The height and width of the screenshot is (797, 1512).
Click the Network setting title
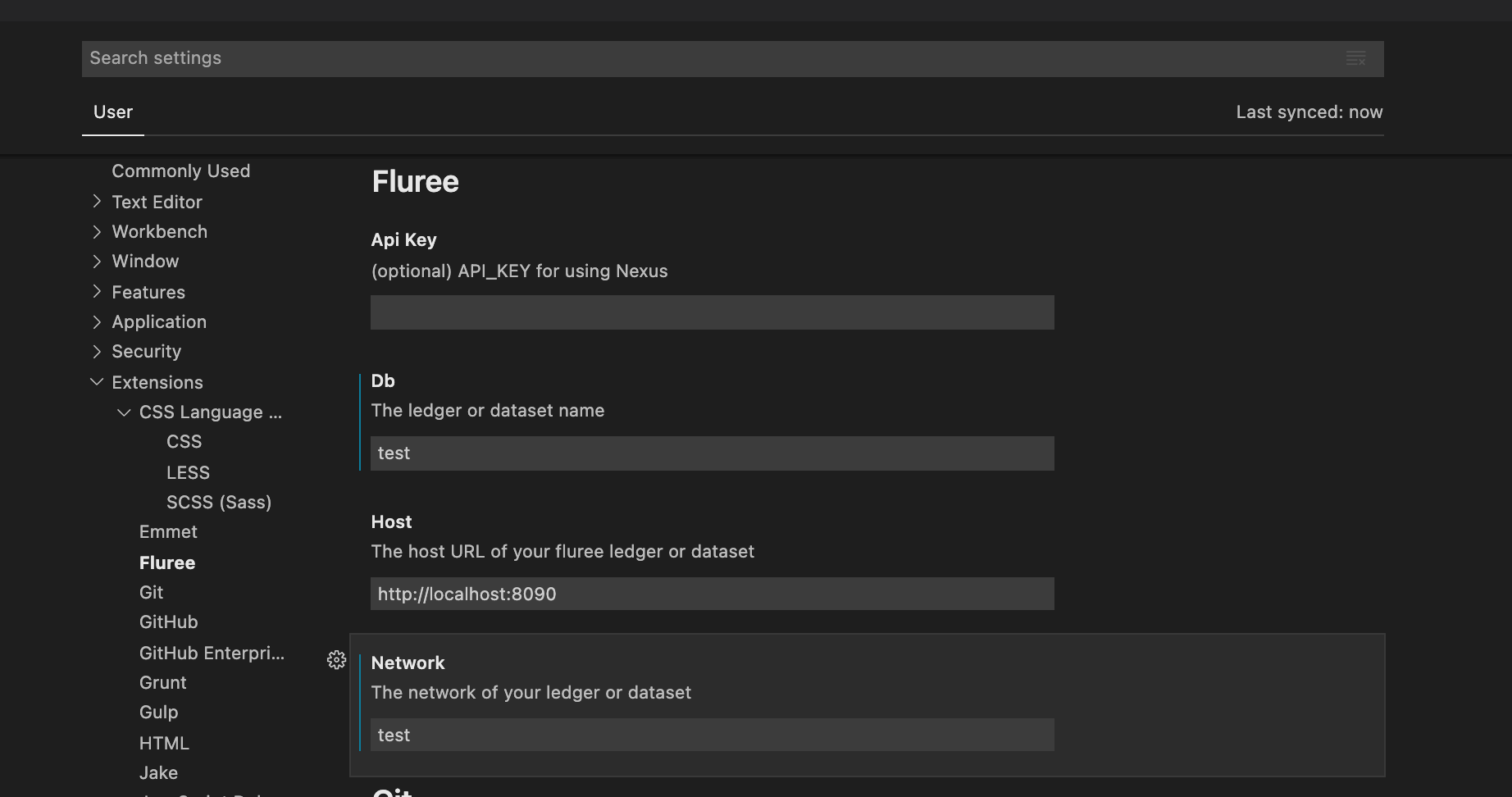(408, 663)
